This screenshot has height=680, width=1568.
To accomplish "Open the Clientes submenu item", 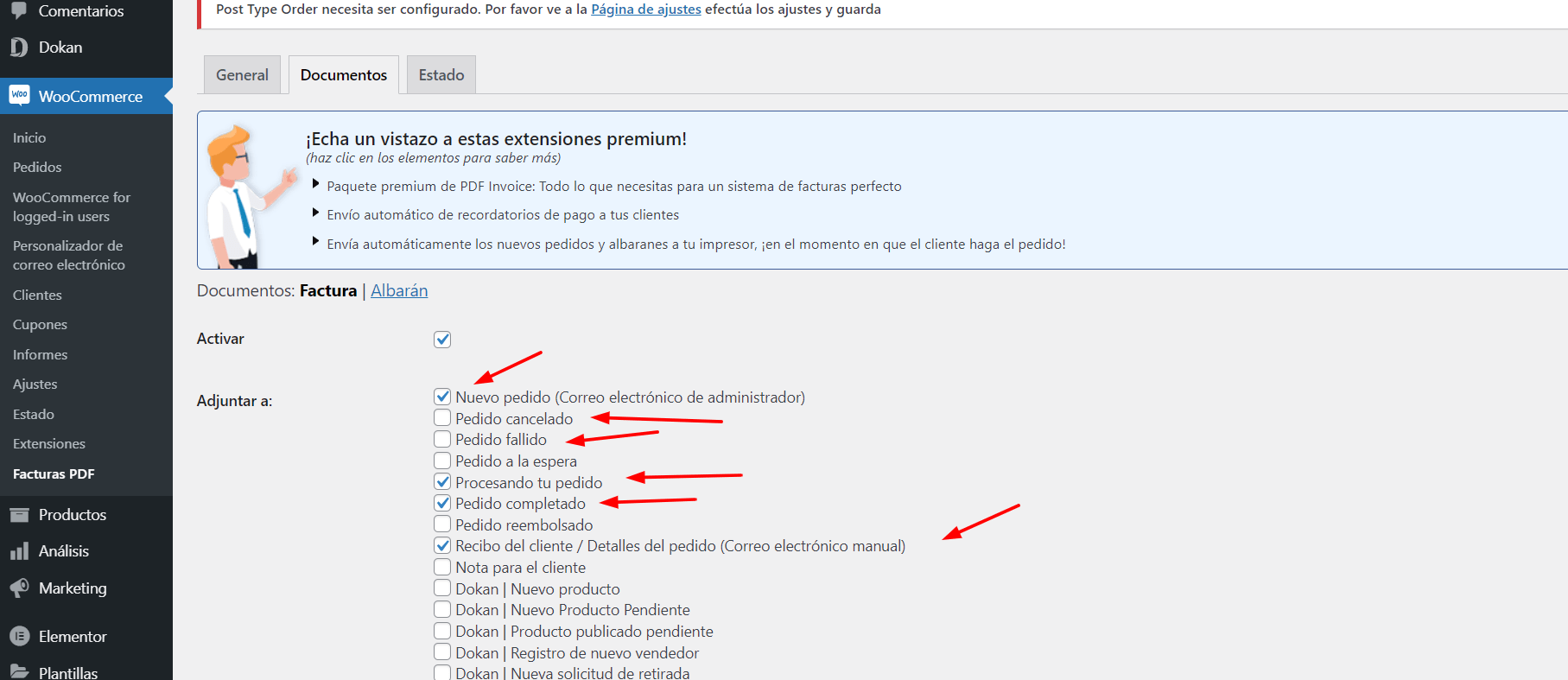I will pyautogui.click(x=37, y=295).
